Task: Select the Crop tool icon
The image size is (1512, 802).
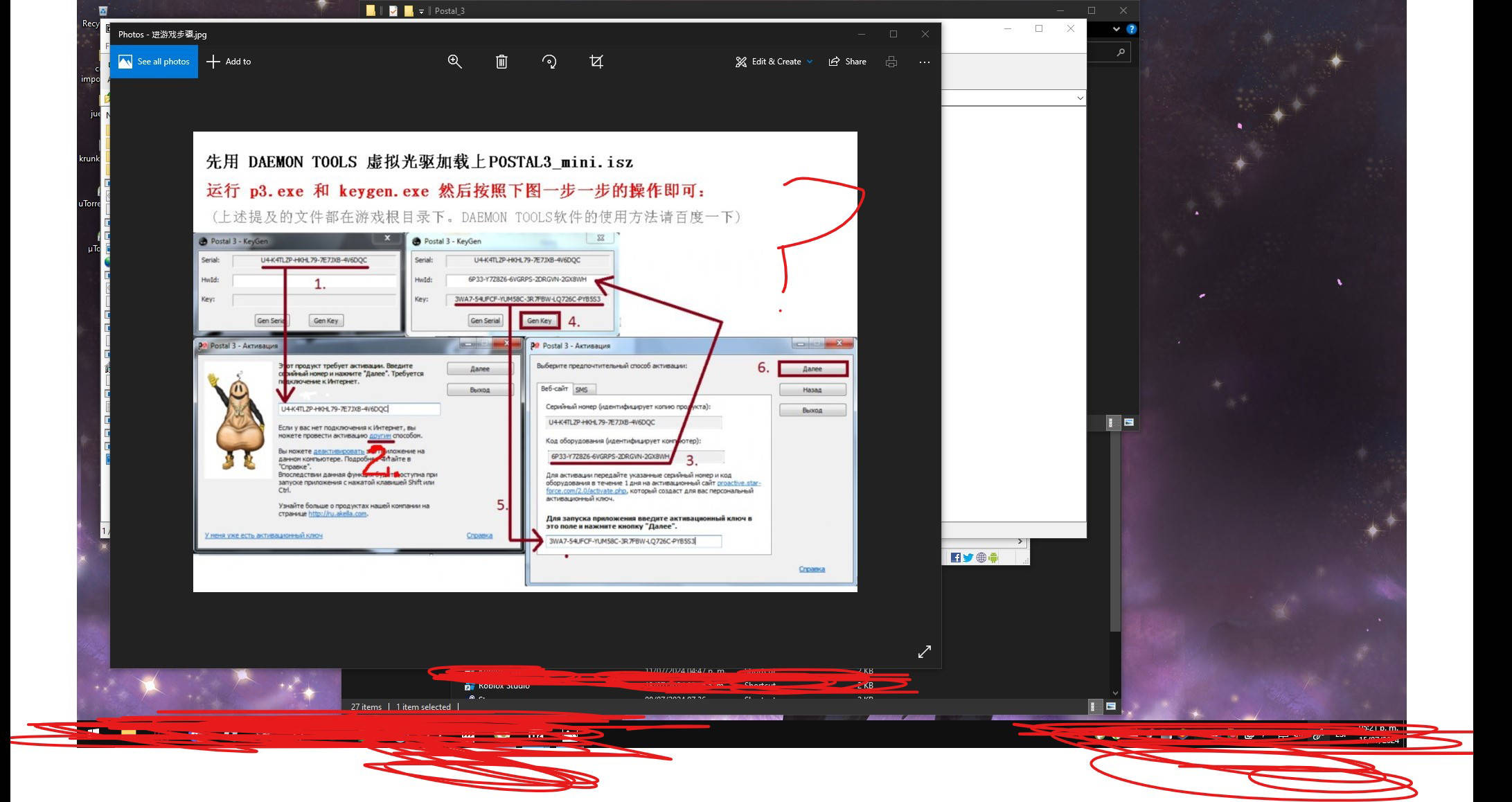Action: click(x=596, y=62)
